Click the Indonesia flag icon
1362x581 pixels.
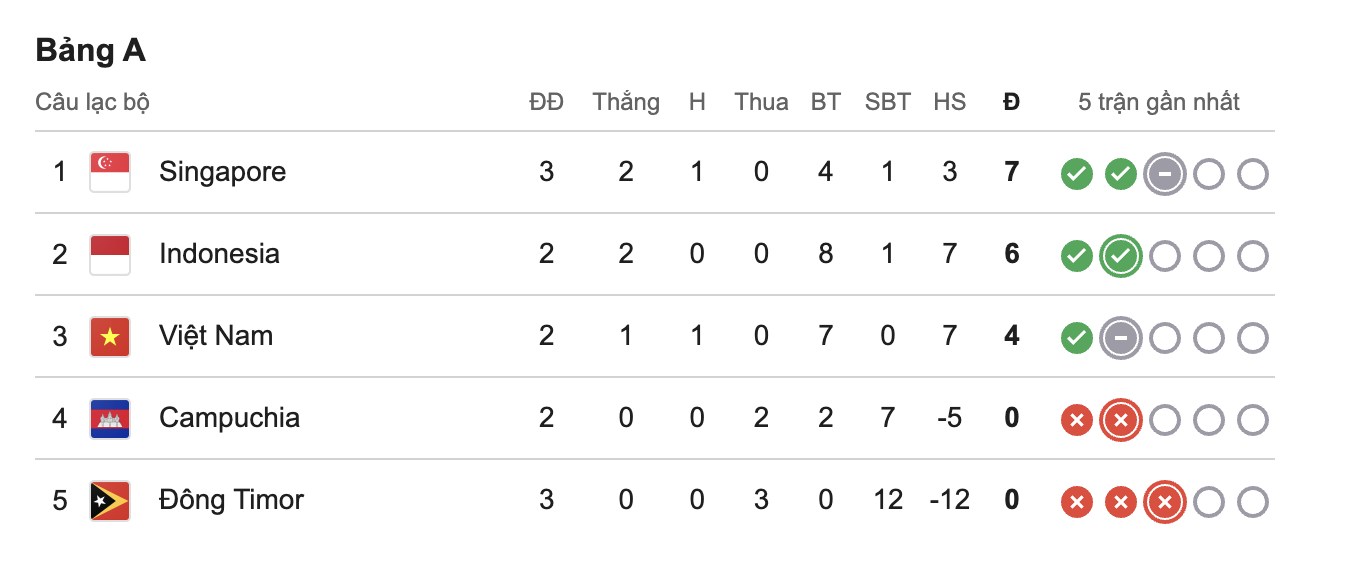[x=110, y=254]
